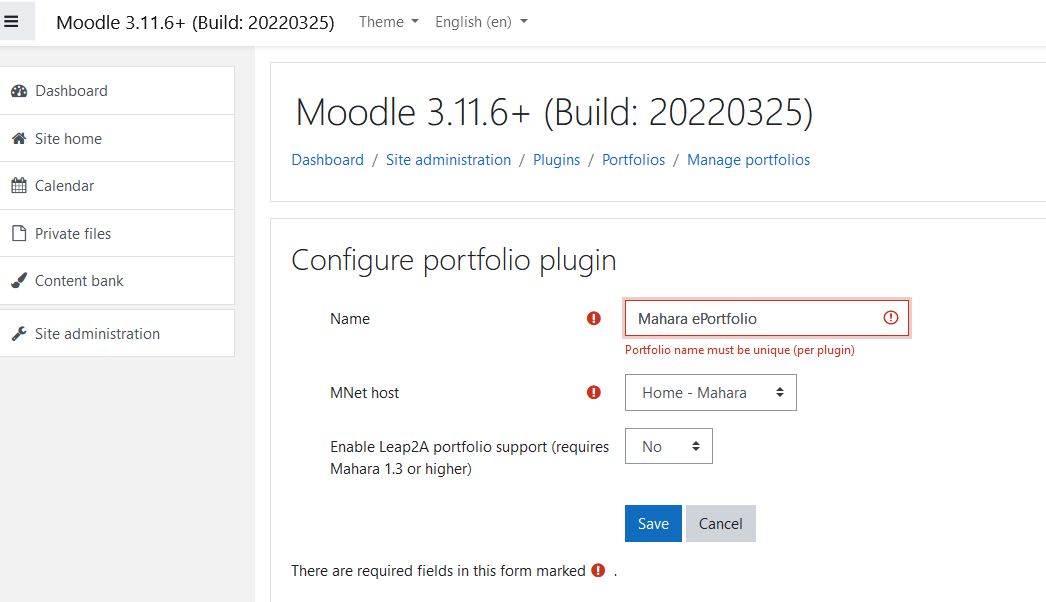Open Dashboard in the side navigation
Viewport: 1046px width, 602px height.
pyautogui.click(x=117, y=91)
